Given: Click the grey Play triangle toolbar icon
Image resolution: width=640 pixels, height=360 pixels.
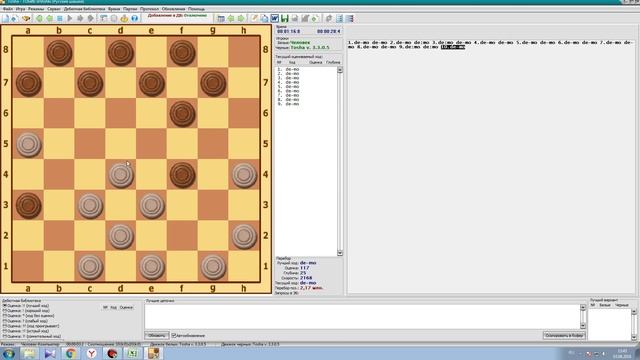Looking at the screenshot, I should coord(70,18).
